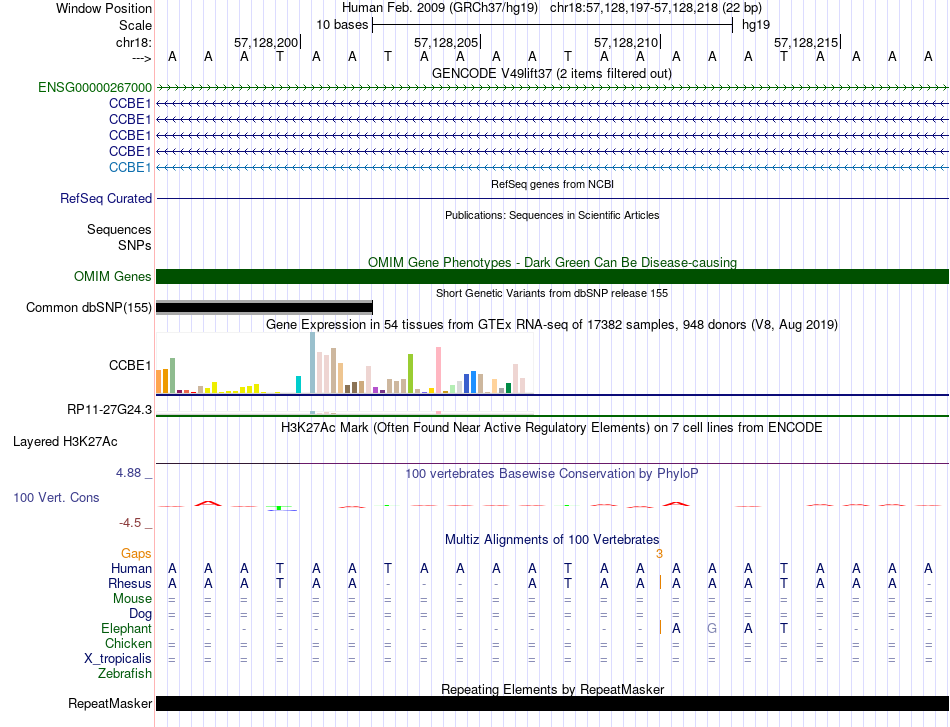This screenshot has height=727, width=950.
Task: Click the G base in Elephant row
Action: tap(712, 629)
